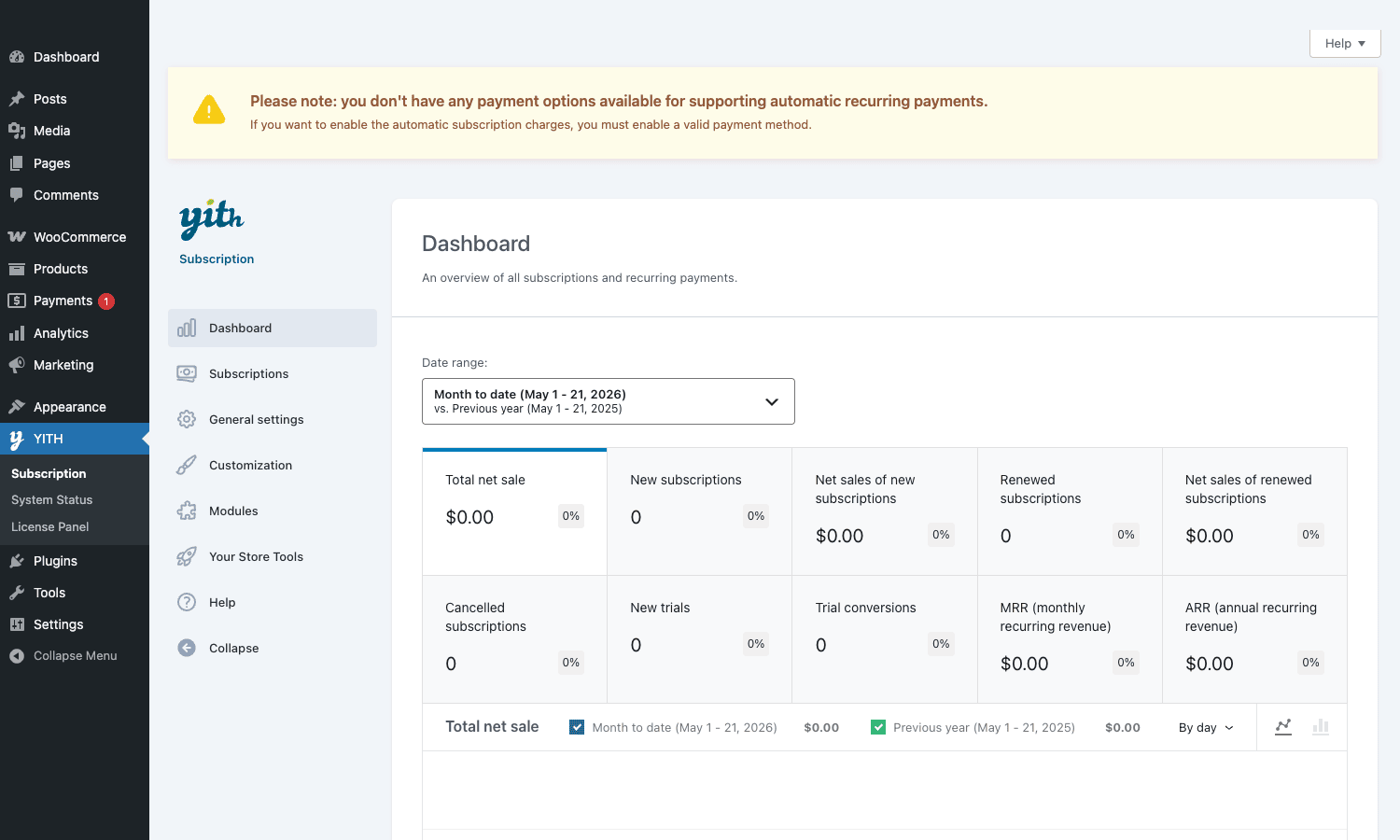Select the Net sales of renewed subscriptions card
This screenshot has height=840, width=1400.
click(x=1254, y=511)
